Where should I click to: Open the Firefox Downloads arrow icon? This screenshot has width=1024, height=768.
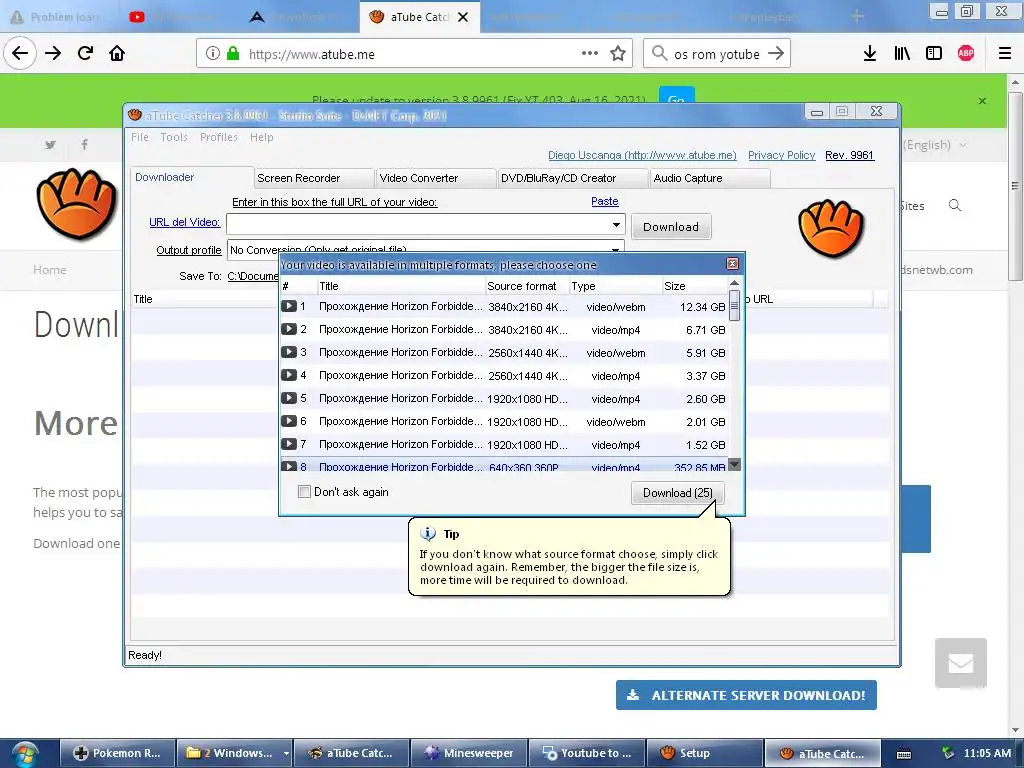pos(870,54)
